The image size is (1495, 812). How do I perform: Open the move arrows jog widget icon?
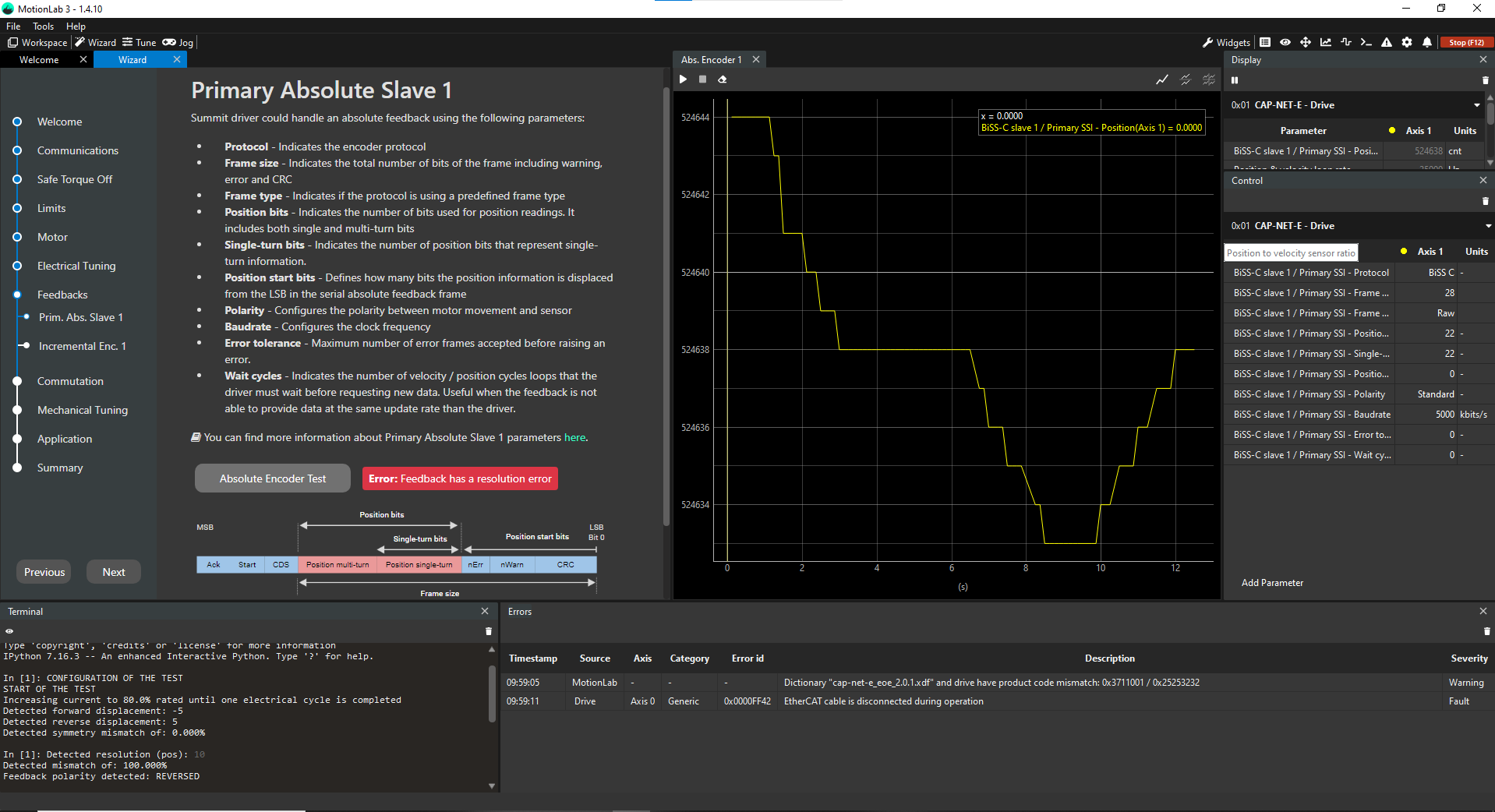pyautogui.click(x=1306, y=42)
